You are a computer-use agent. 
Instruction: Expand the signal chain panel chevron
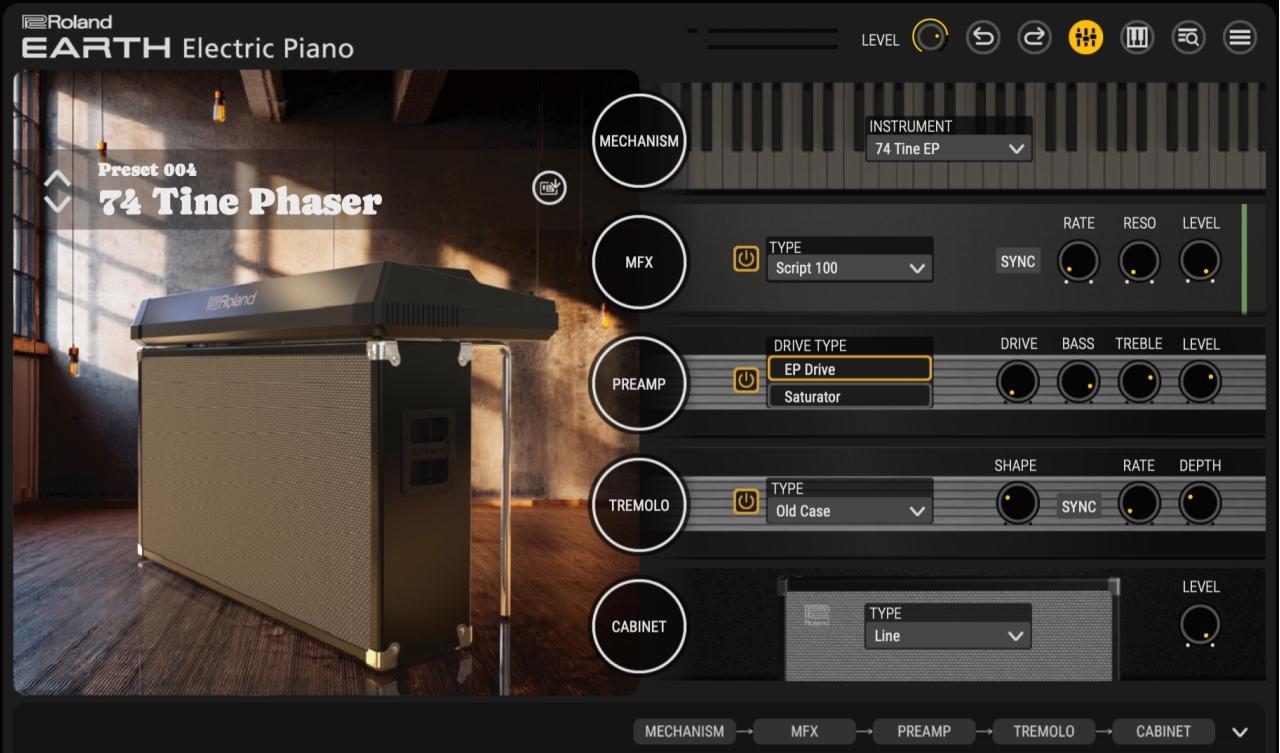coord(1240,732)
